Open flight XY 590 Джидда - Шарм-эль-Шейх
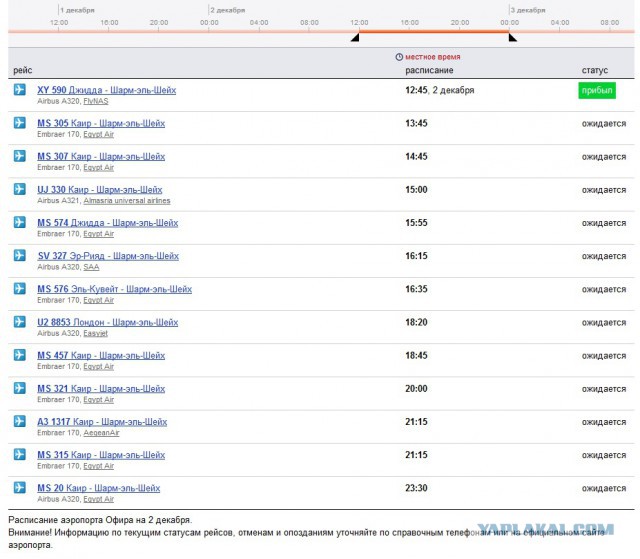 (x=107, y=90)
